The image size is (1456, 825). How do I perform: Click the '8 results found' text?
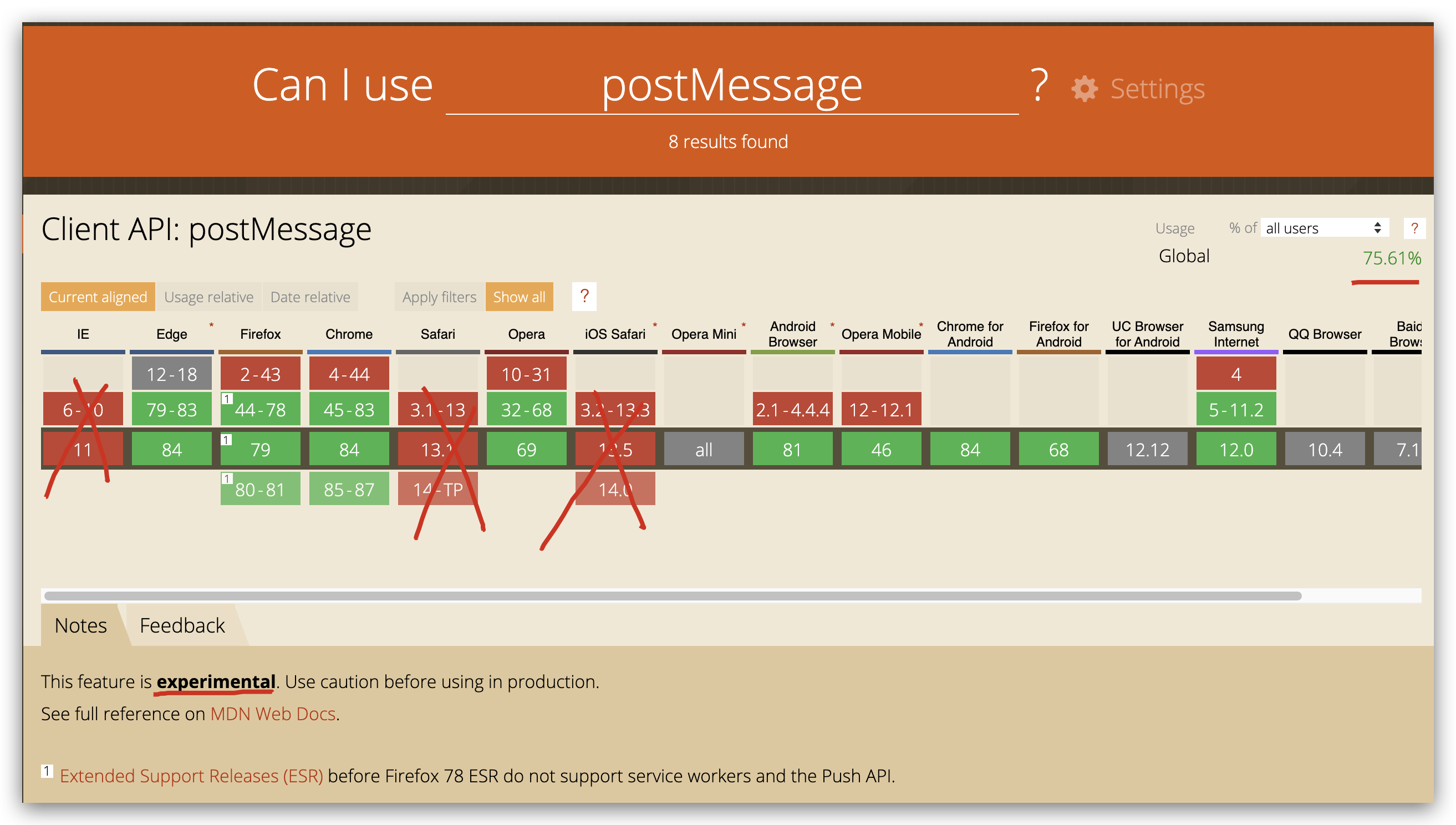pos(728,141)
